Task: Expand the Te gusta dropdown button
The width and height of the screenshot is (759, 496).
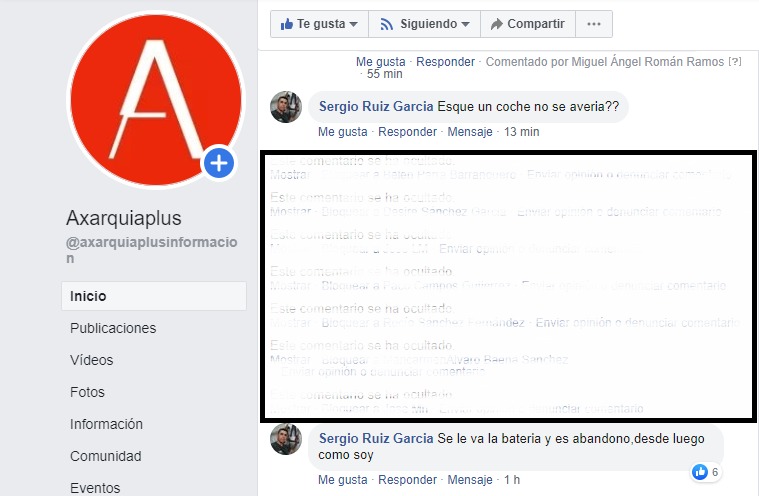Action: (319, 24)
